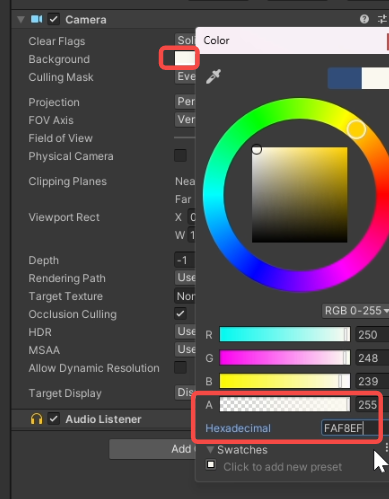Click the R red channel slider
The height and width of the screenshot is (499, 389).
(x=285, y=334)
